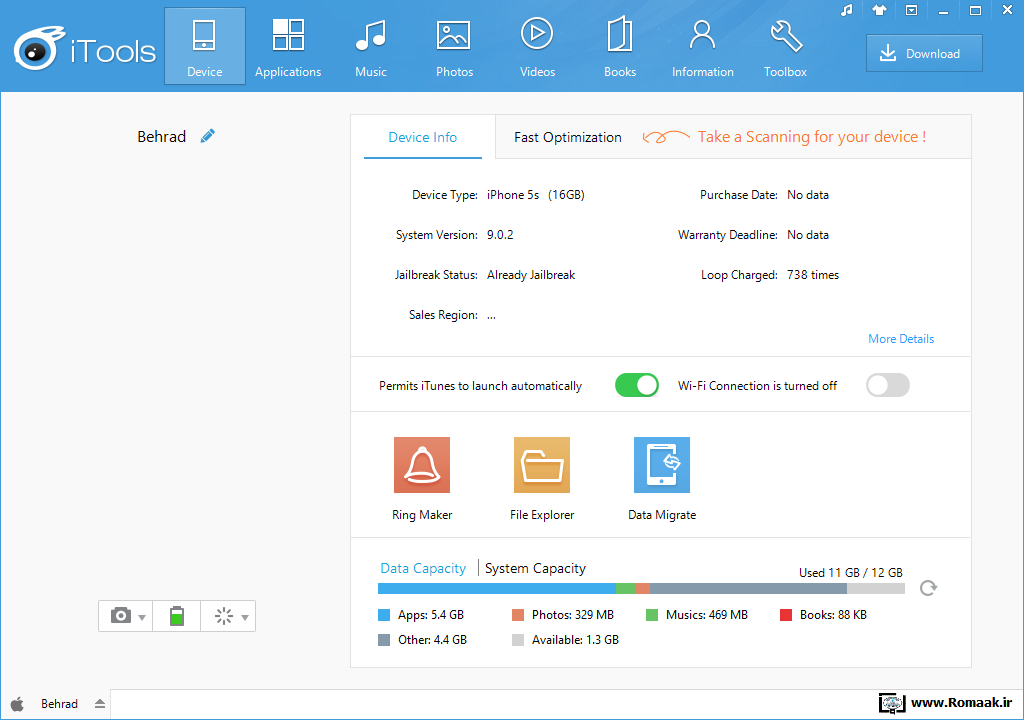The image size is (1024, 720).
Task: Click the 'iPhone 5s (16GB)' device type value
Action: point(536,195)
